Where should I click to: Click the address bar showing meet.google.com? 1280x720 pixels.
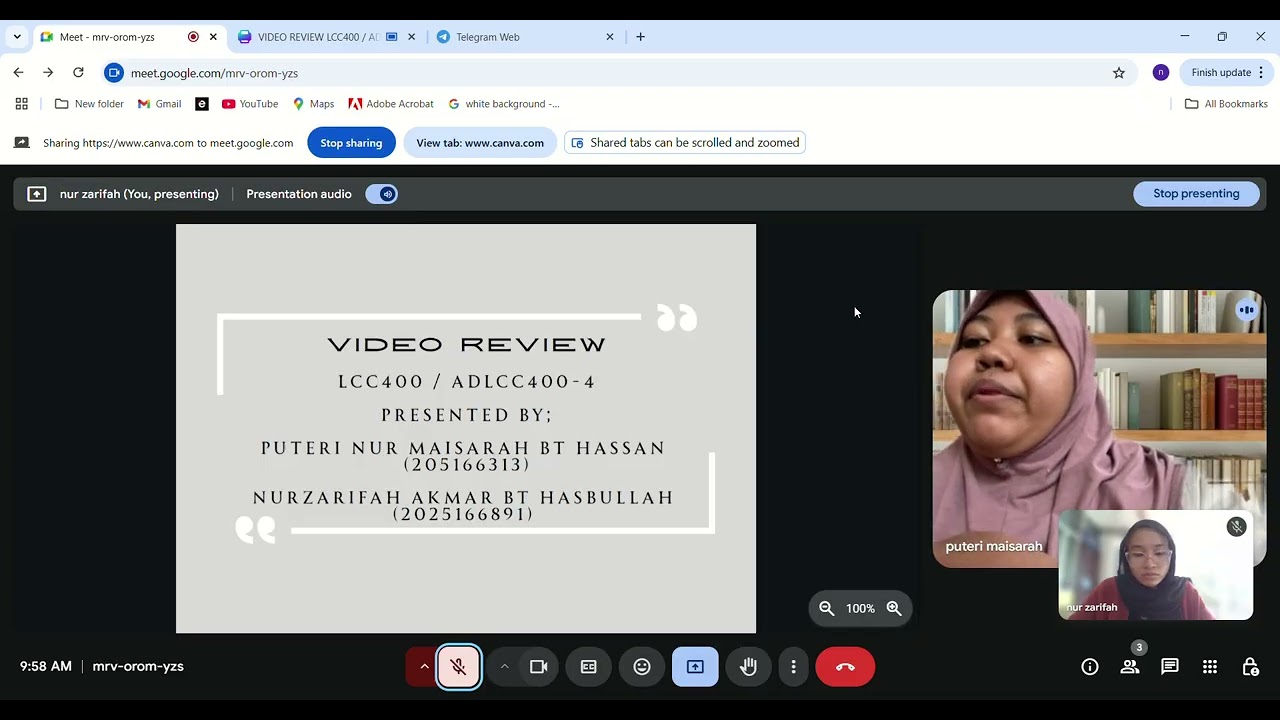pos(618,73)
